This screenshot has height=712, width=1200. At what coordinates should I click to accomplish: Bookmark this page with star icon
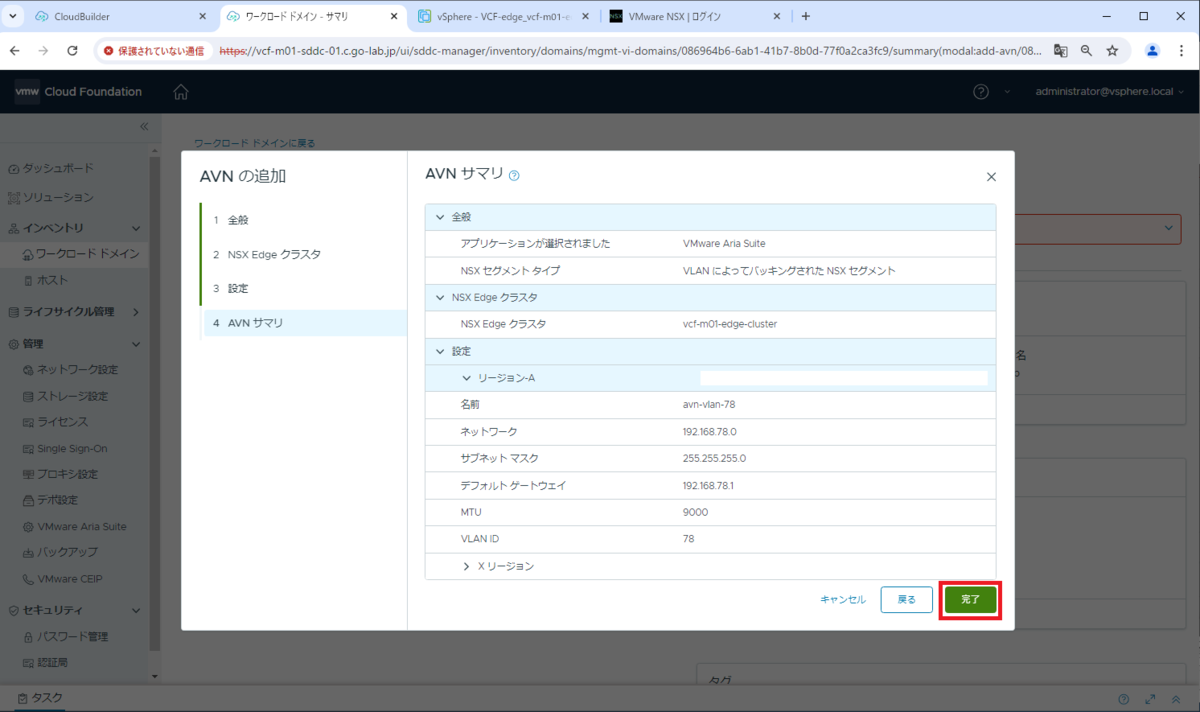pyautogui.click(x=1112, y=50)
